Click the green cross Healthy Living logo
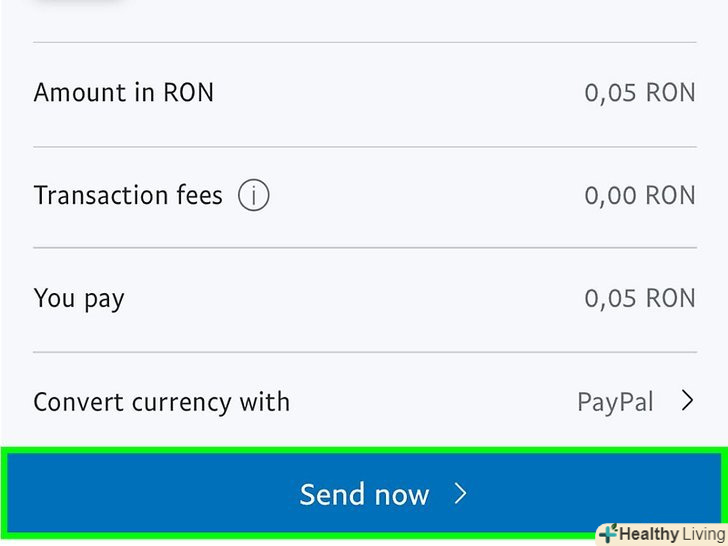This screenshot has width=728, height=546. point(608,534)
